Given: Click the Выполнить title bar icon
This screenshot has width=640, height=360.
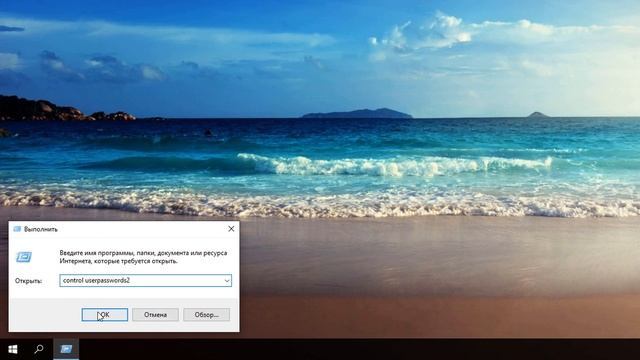Looking at the screenshot, I should click(17, 229).
